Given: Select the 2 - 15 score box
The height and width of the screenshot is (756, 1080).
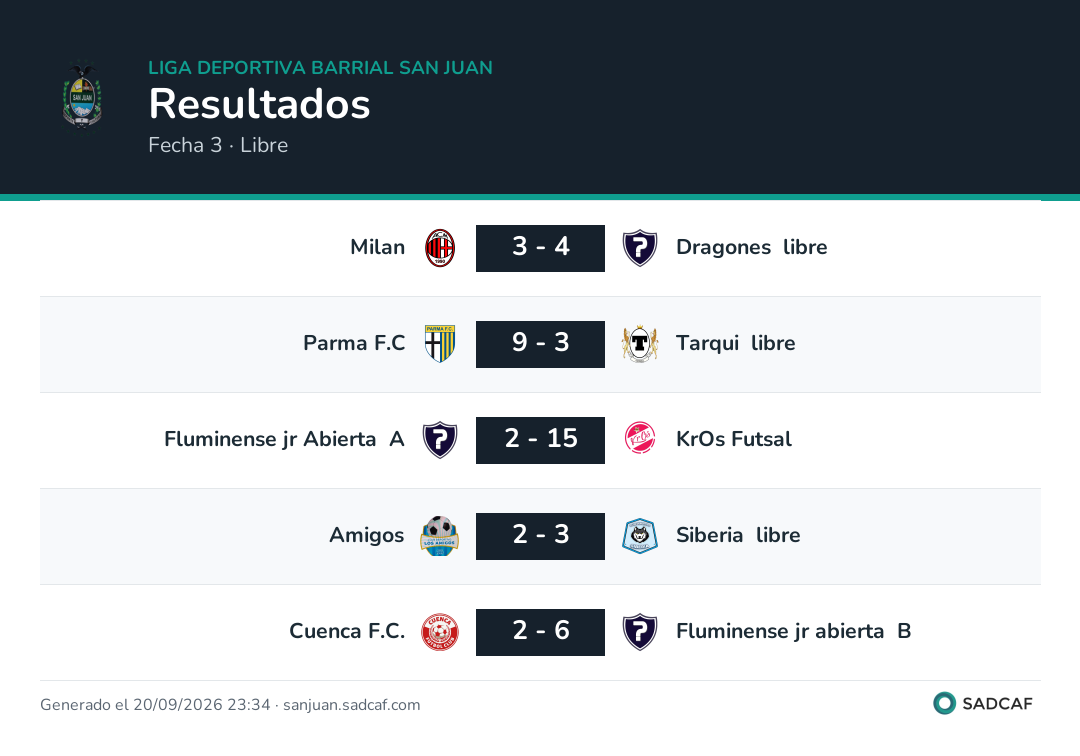Looking at the screenshot, I should 541,440.
